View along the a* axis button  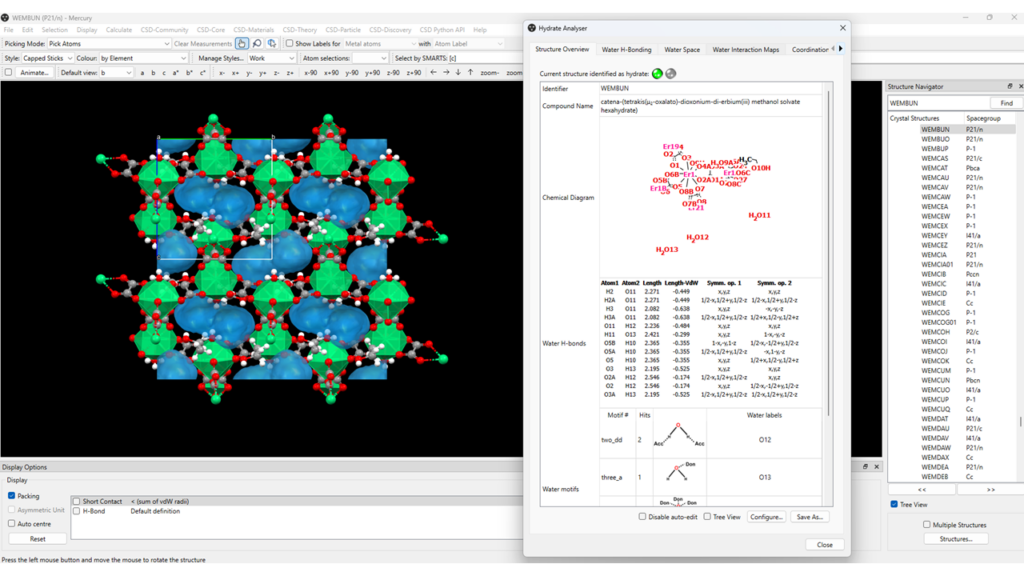pos(177,73)
